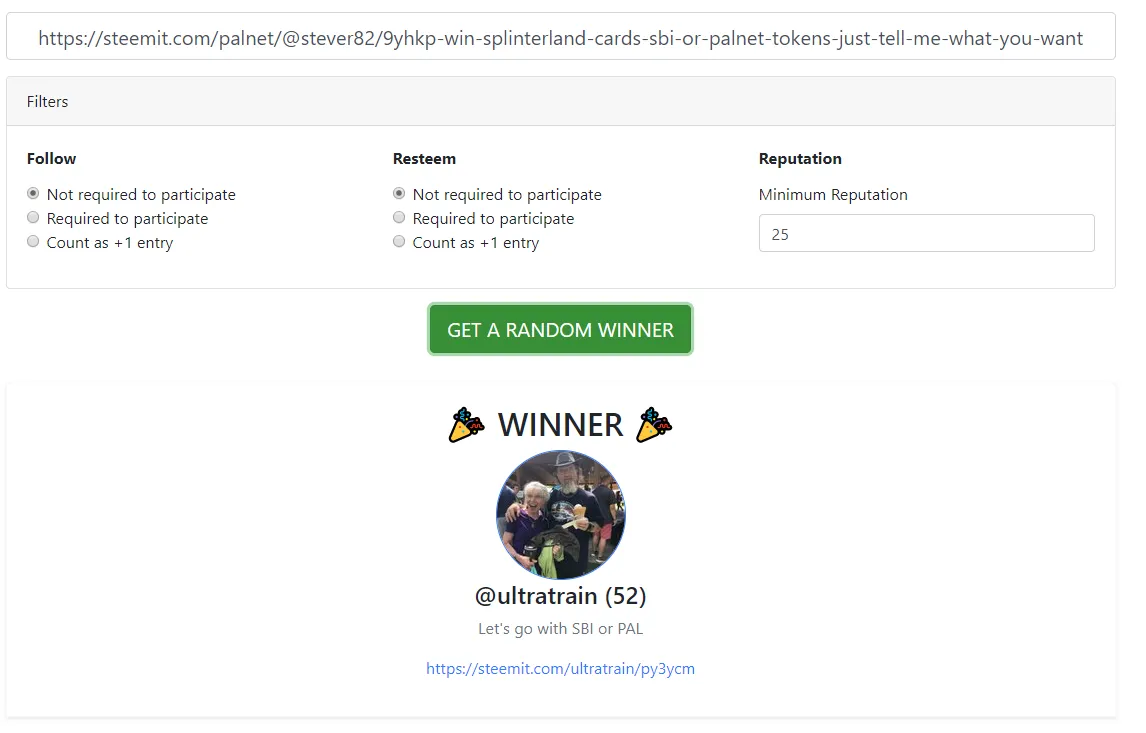Select 'Not required to participate' under Resteem
Viewport: 1146px width, 733px height.
pyautogui.click(x=399, y=193)
